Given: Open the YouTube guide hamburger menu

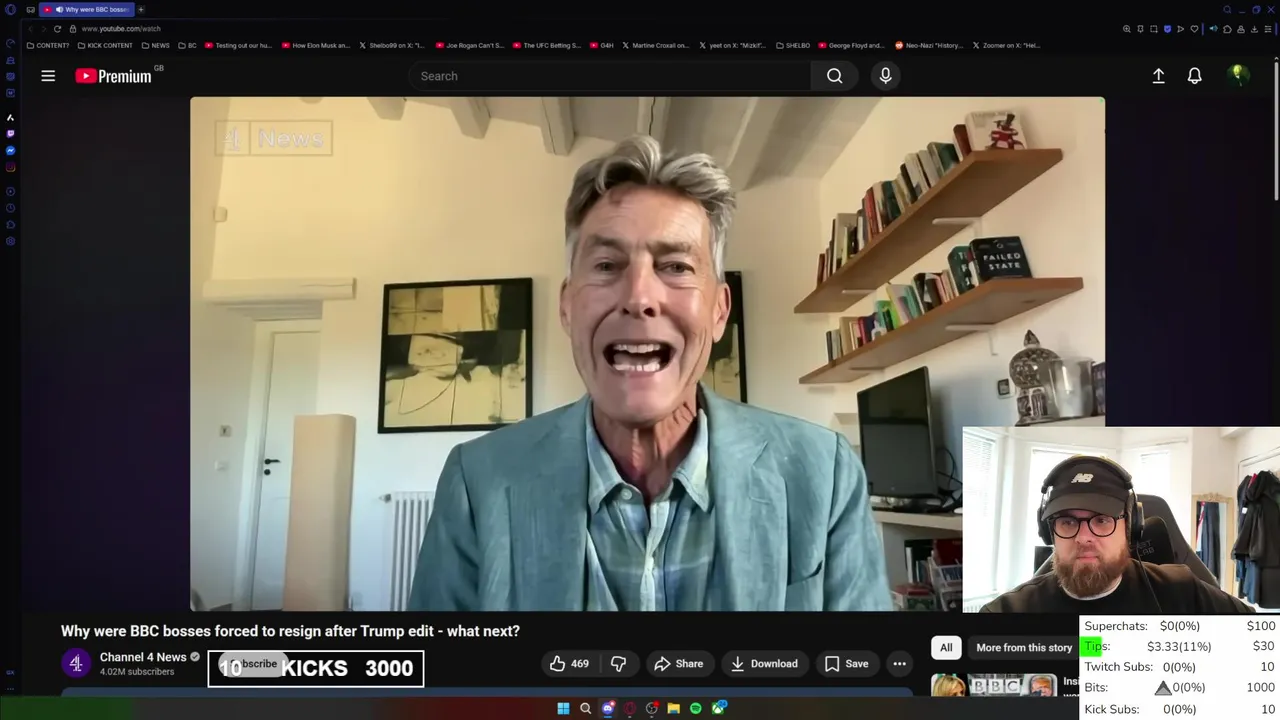Looking at the screenshot, I should (48, 76).
